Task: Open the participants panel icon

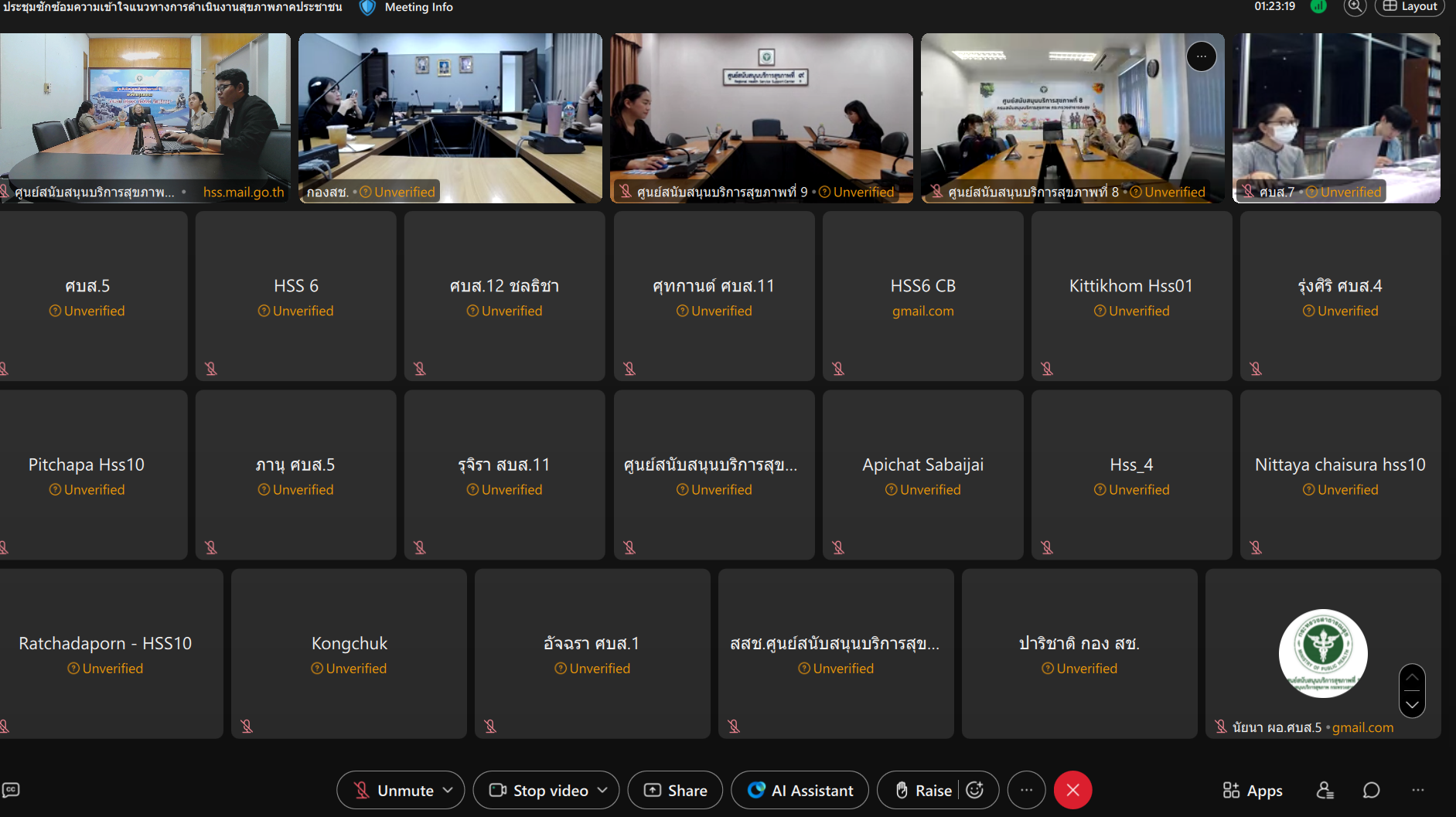Action: coord(1325,790)
